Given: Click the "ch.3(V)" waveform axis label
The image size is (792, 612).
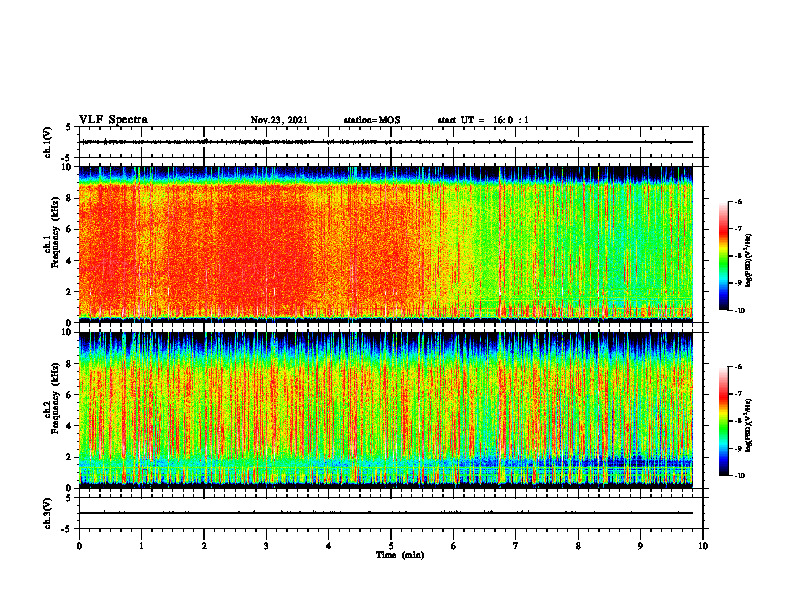Looking at the screenshot, I should [48, 513].
